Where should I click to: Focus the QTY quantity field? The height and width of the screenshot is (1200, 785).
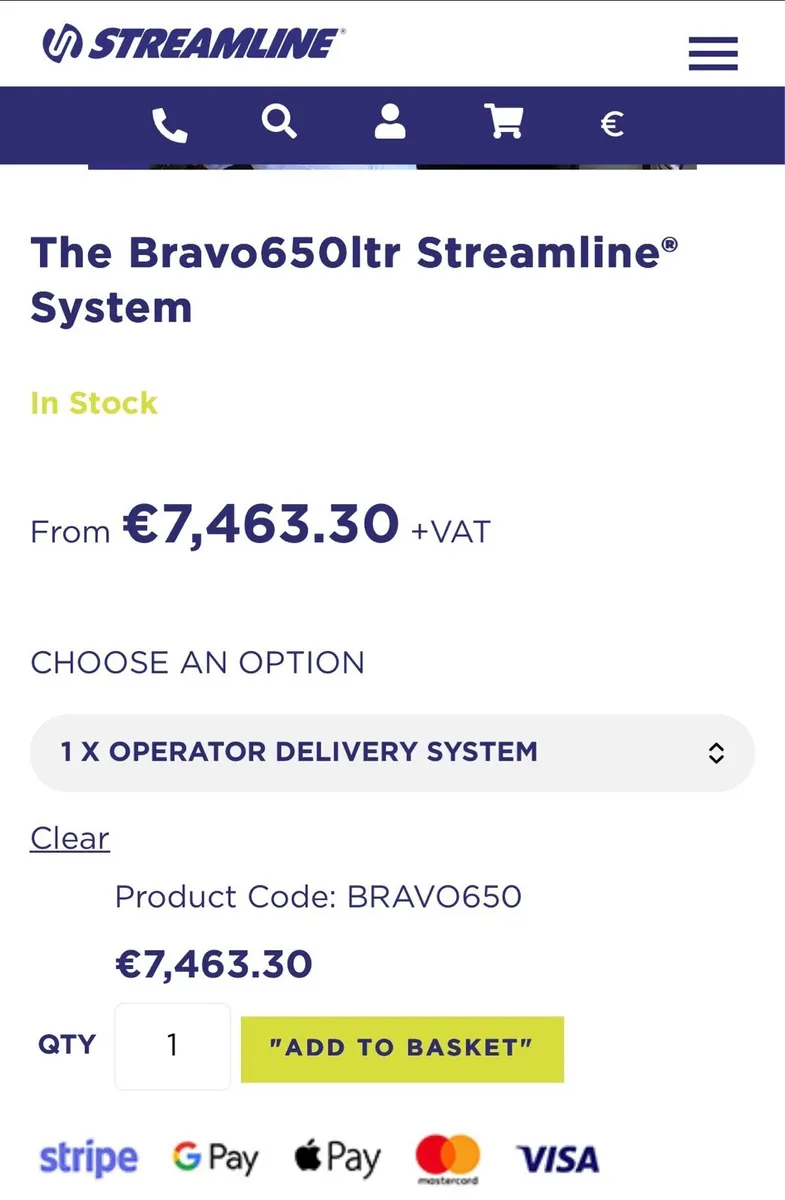point(173,1046)
